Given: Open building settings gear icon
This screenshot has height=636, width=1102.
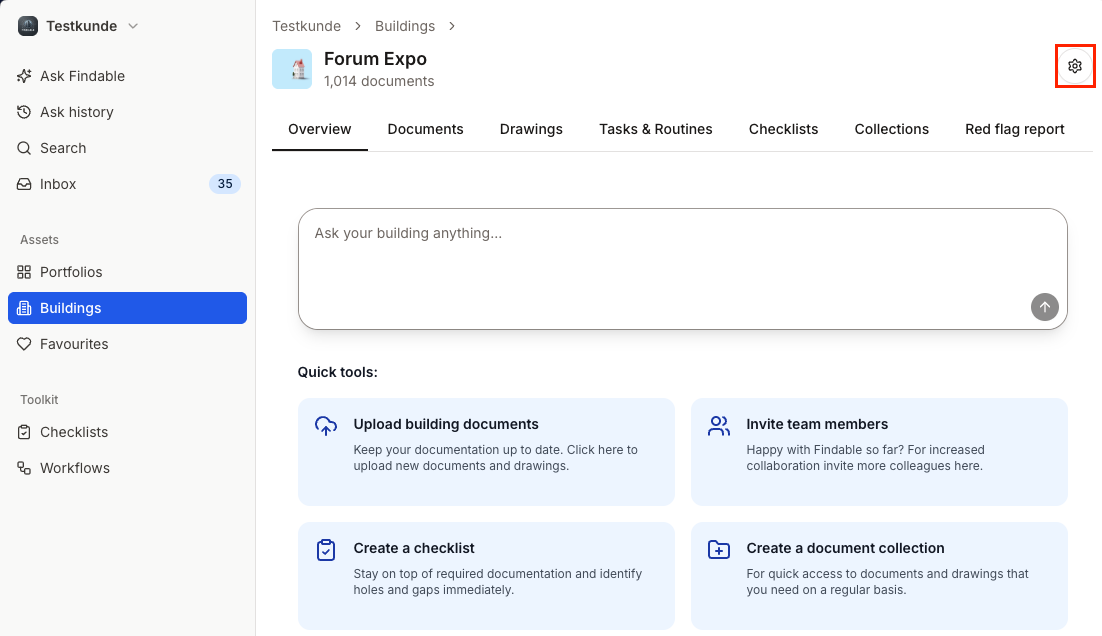Looking at the screenshot, I should [1075, 65].
